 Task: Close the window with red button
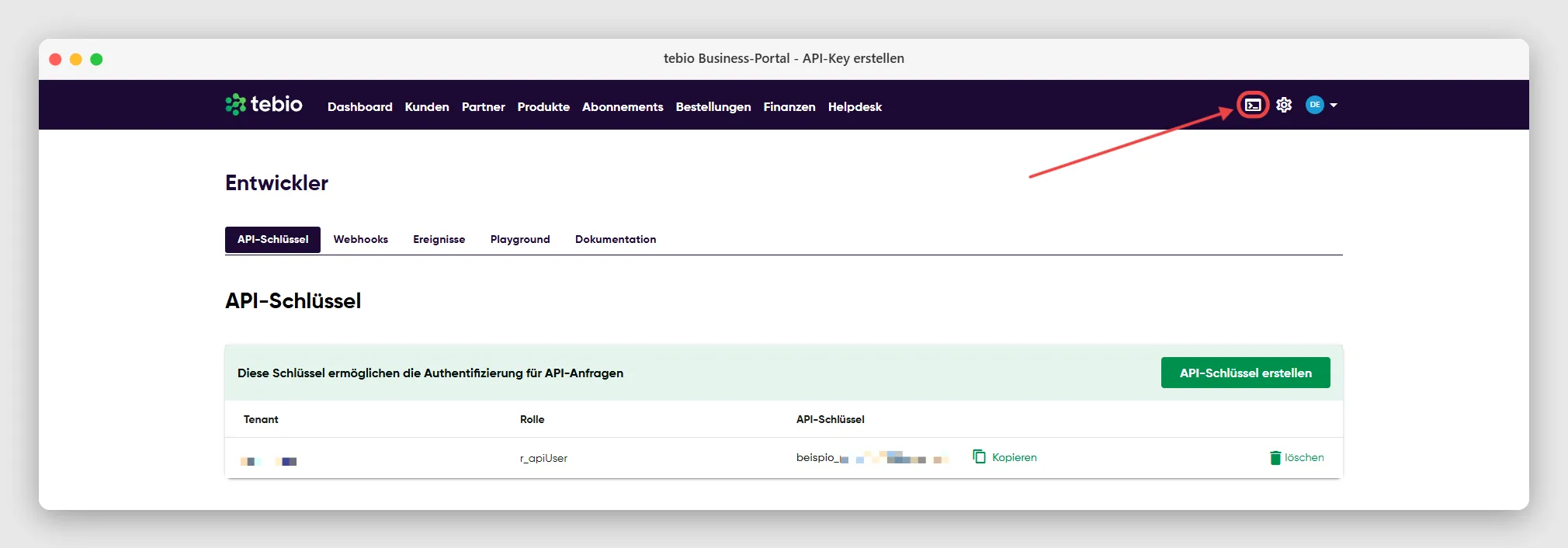55,59
